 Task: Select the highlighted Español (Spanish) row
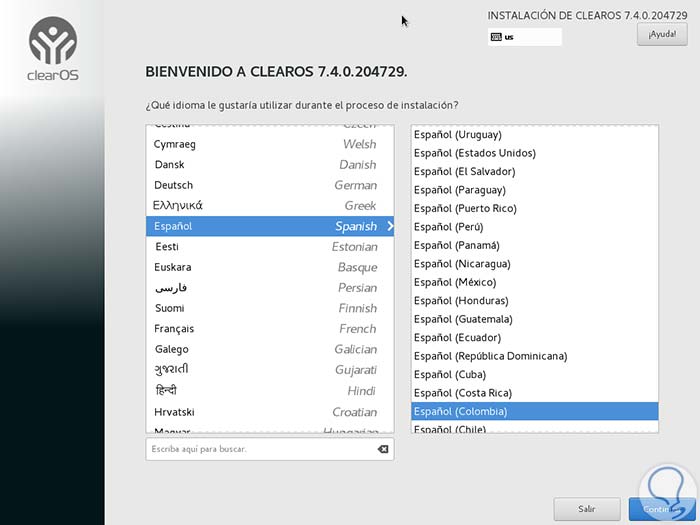(x=270, y=226)
